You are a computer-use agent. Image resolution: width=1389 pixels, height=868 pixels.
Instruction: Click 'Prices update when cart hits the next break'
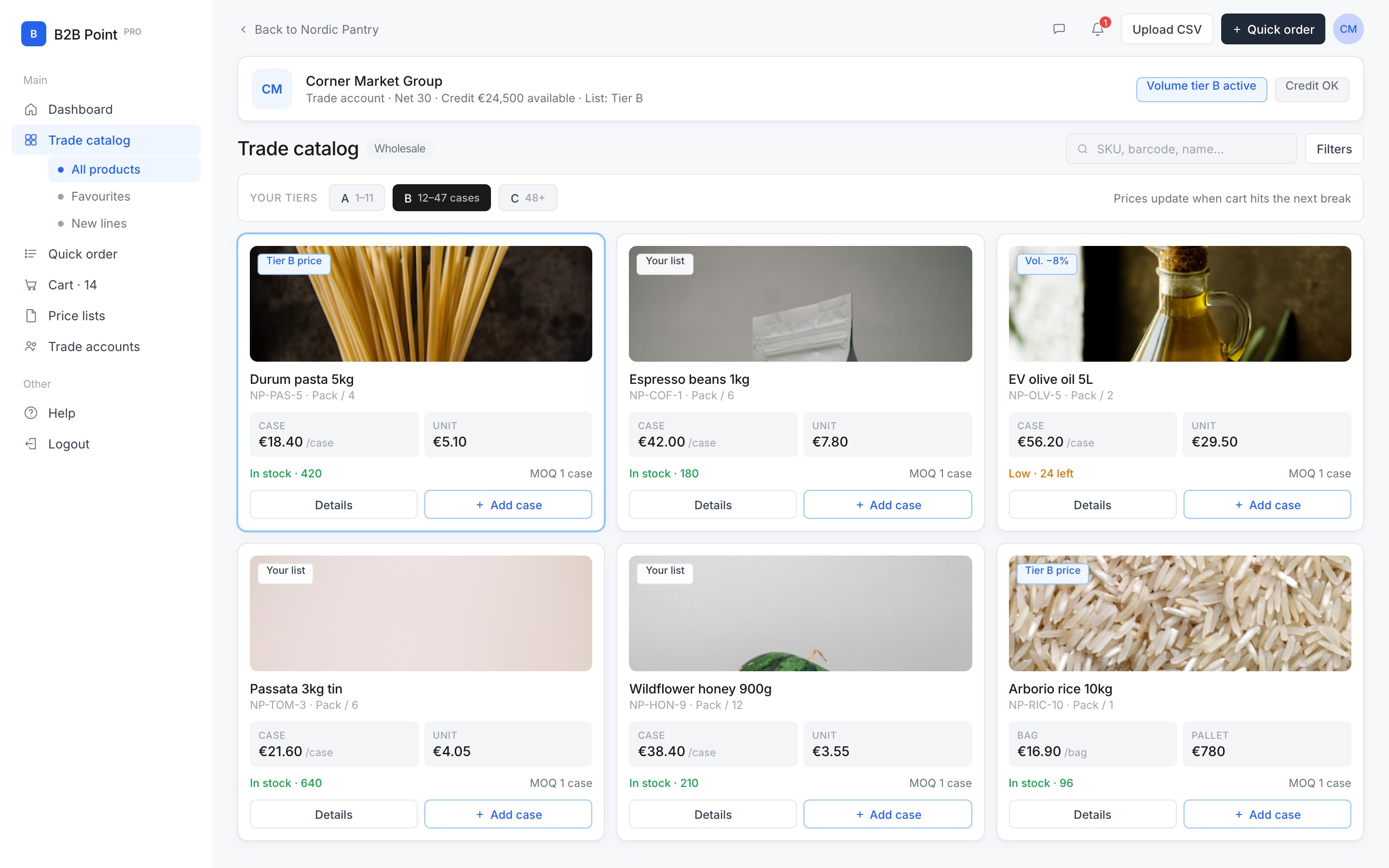tap(1232, 199)
